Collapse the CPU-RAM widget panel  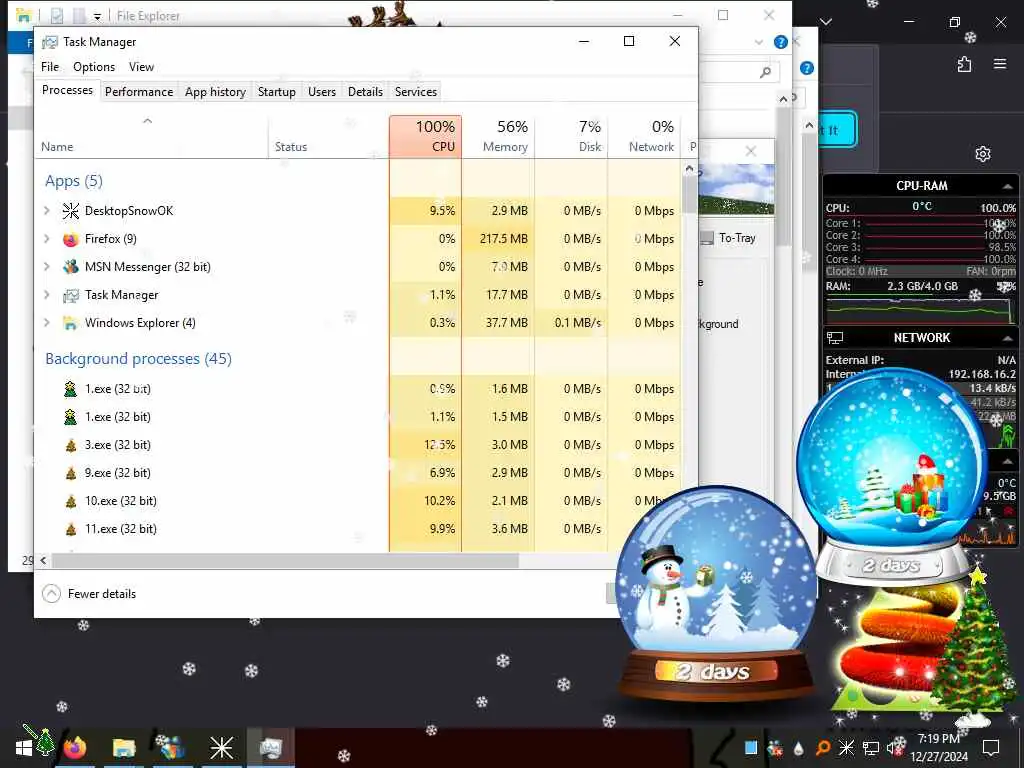pos(1008,186)
